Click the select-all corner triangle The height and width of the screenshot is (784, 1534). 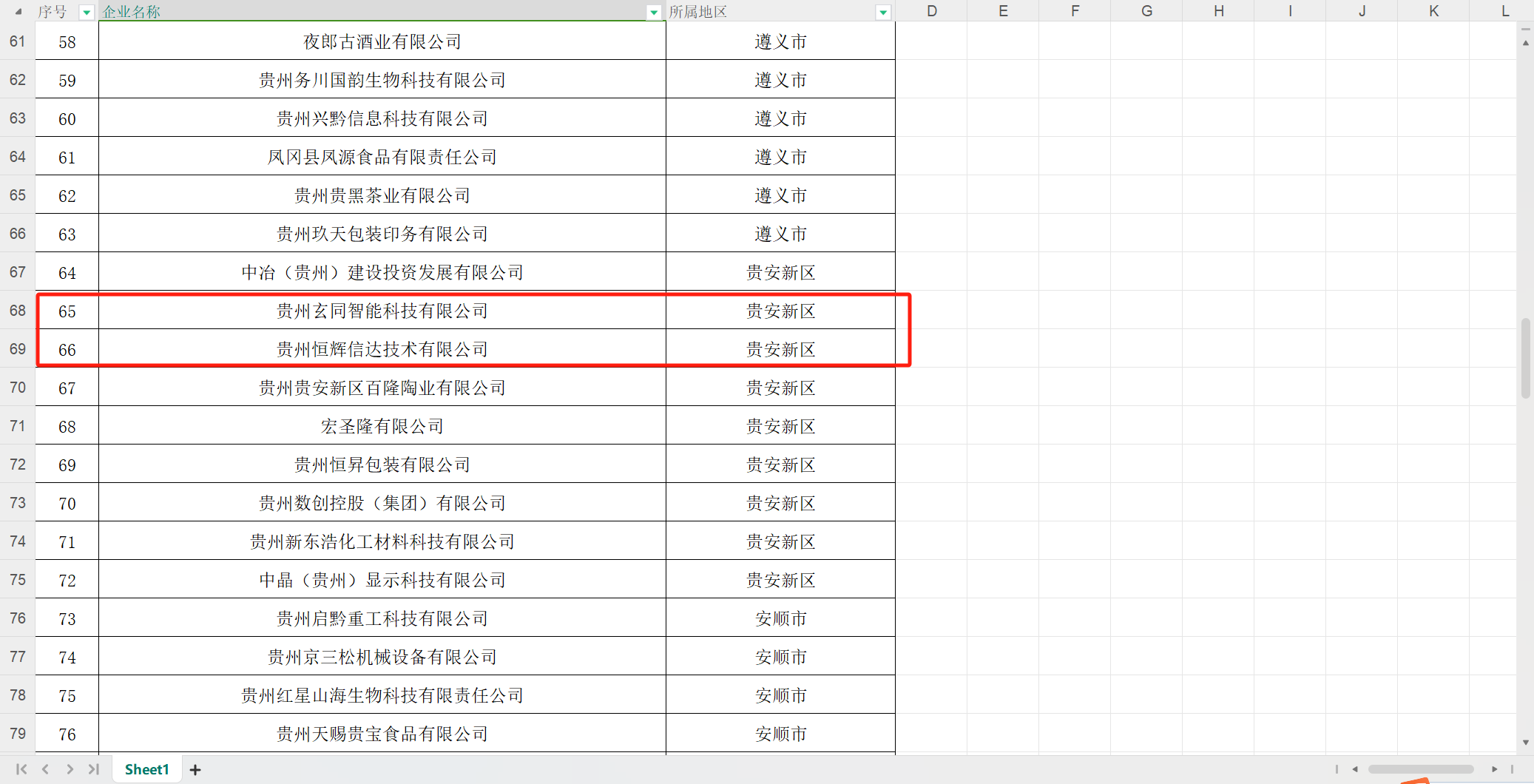18,11
